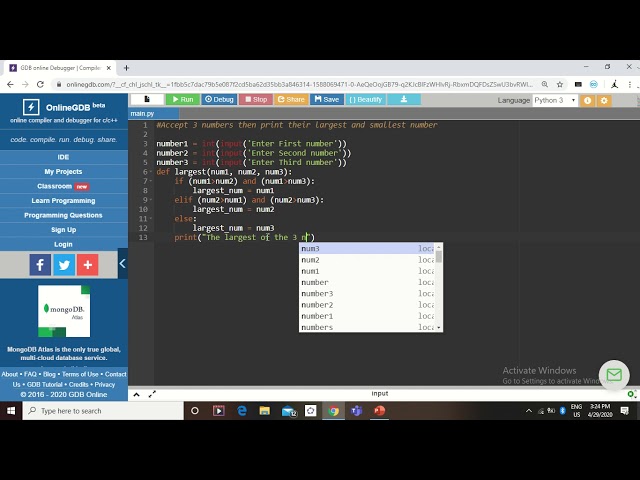This screenshot has width=640, height=480.
Task: Open the Classroom section
Action: [x=63, y=186]
